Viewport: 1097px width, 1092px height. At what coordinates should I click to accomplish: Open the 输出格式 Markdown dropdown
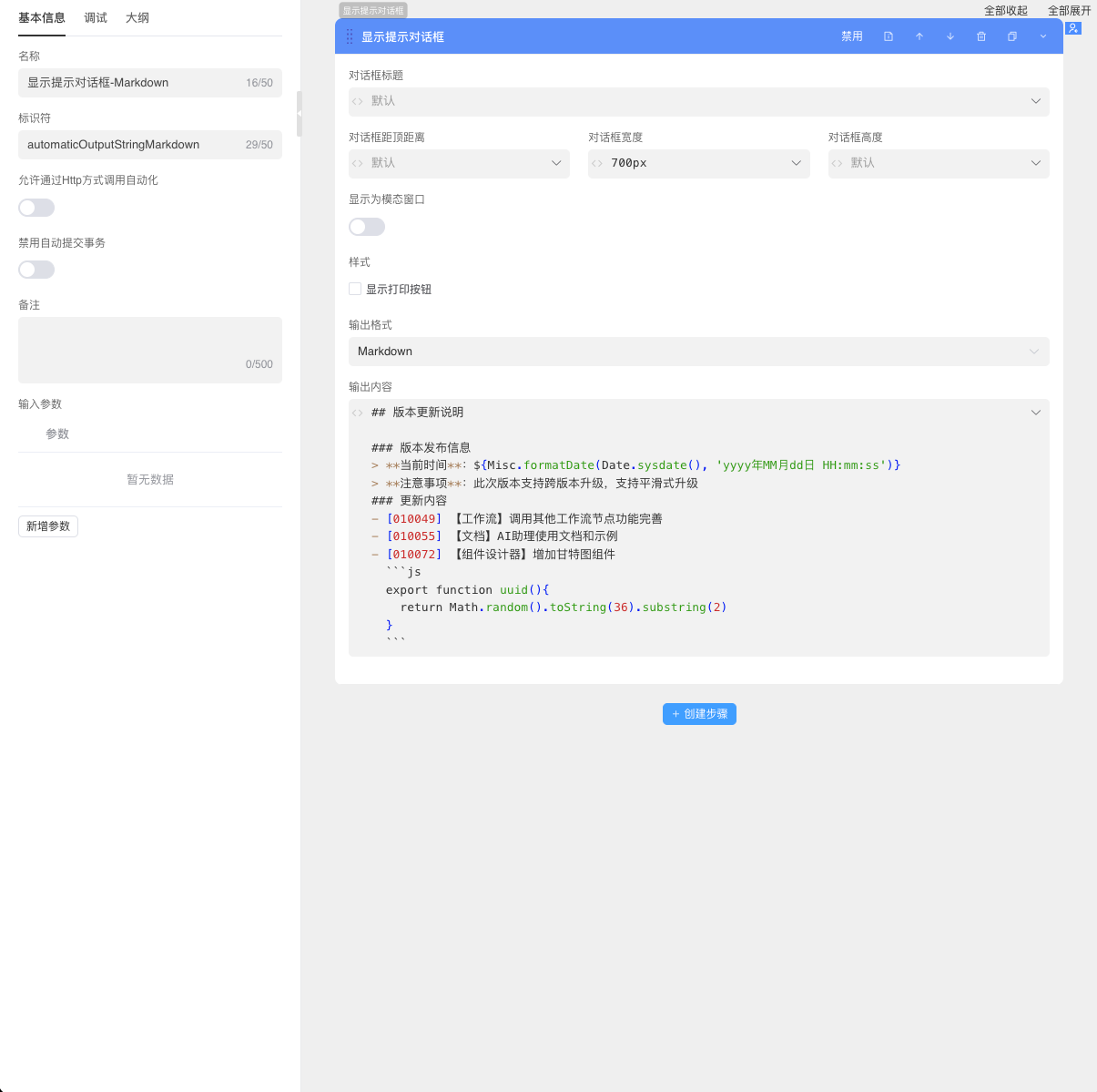pyautogui.click(x=698, y=352)
